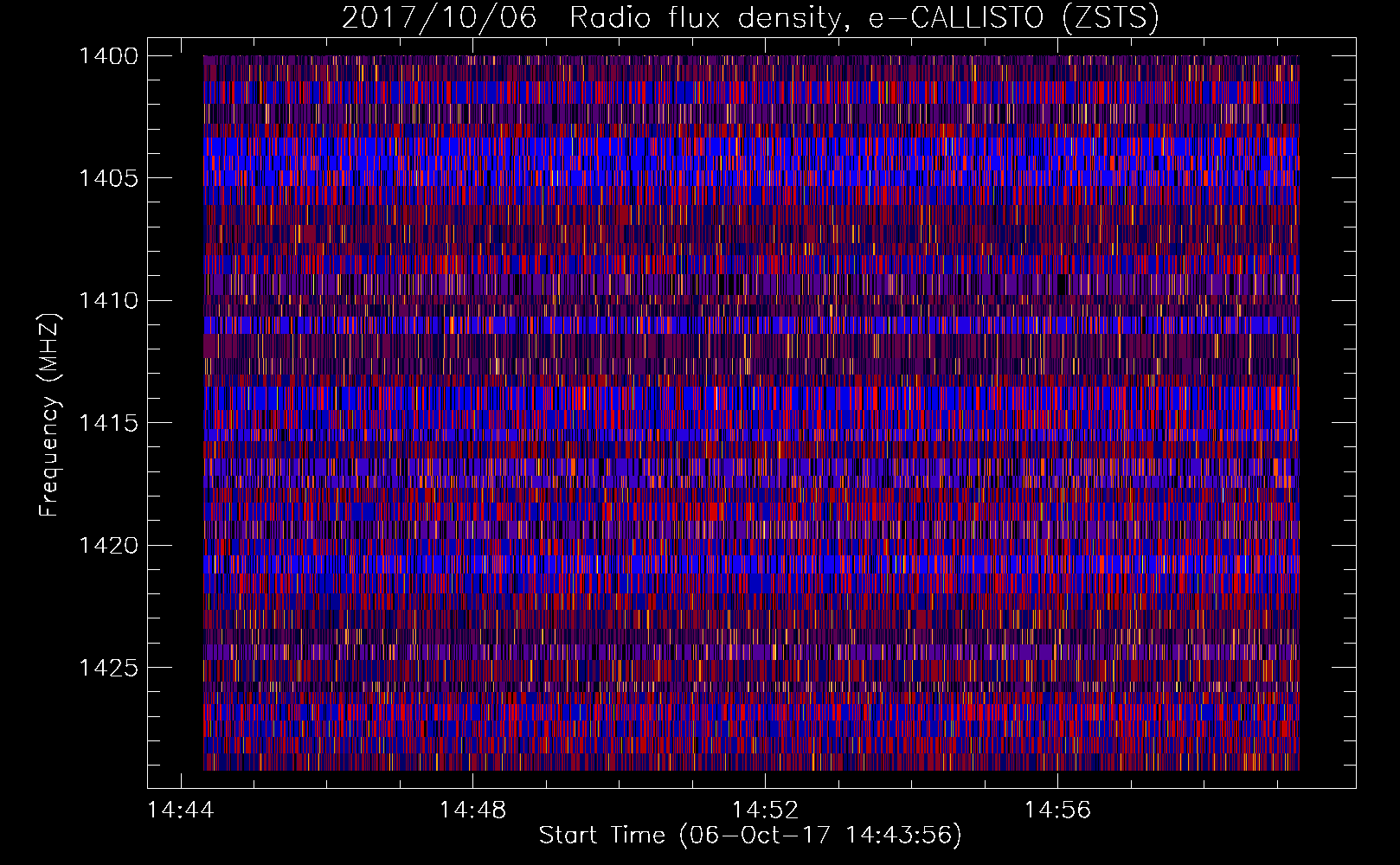
Task: Click the 14:44 time tick label
Action: 180,810
